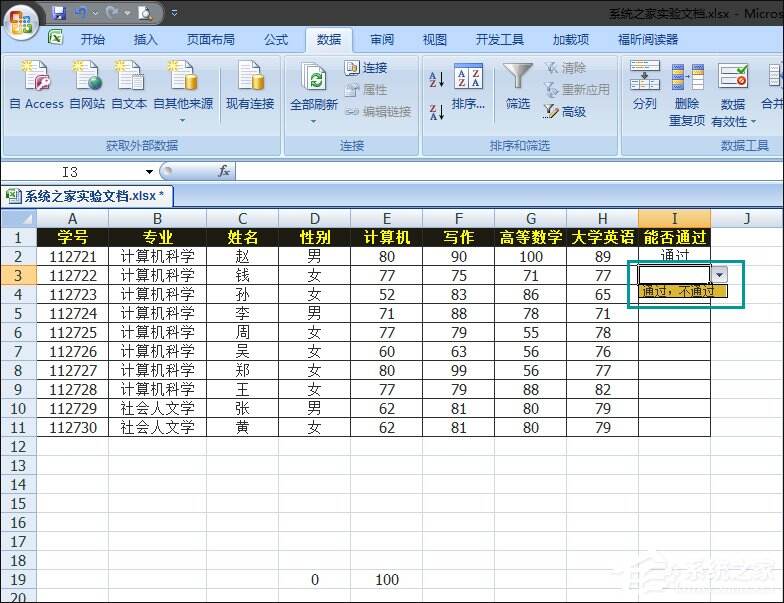
Task: Open the custom sort dialog (排序)
Action: coord(468,86)
